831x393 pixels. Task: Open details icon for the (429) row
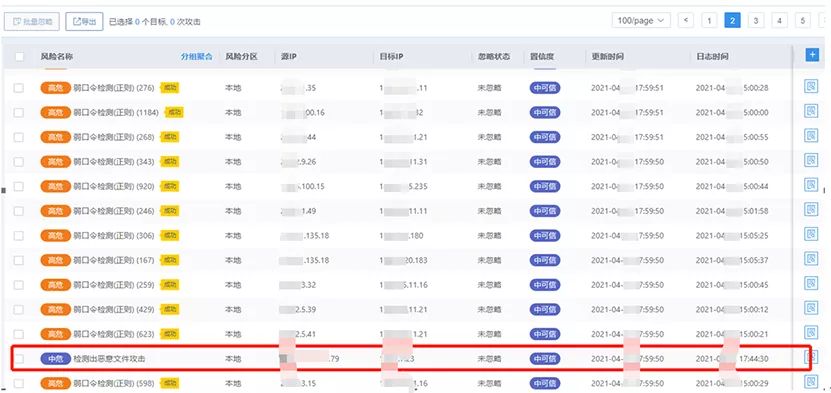point(811,308)
